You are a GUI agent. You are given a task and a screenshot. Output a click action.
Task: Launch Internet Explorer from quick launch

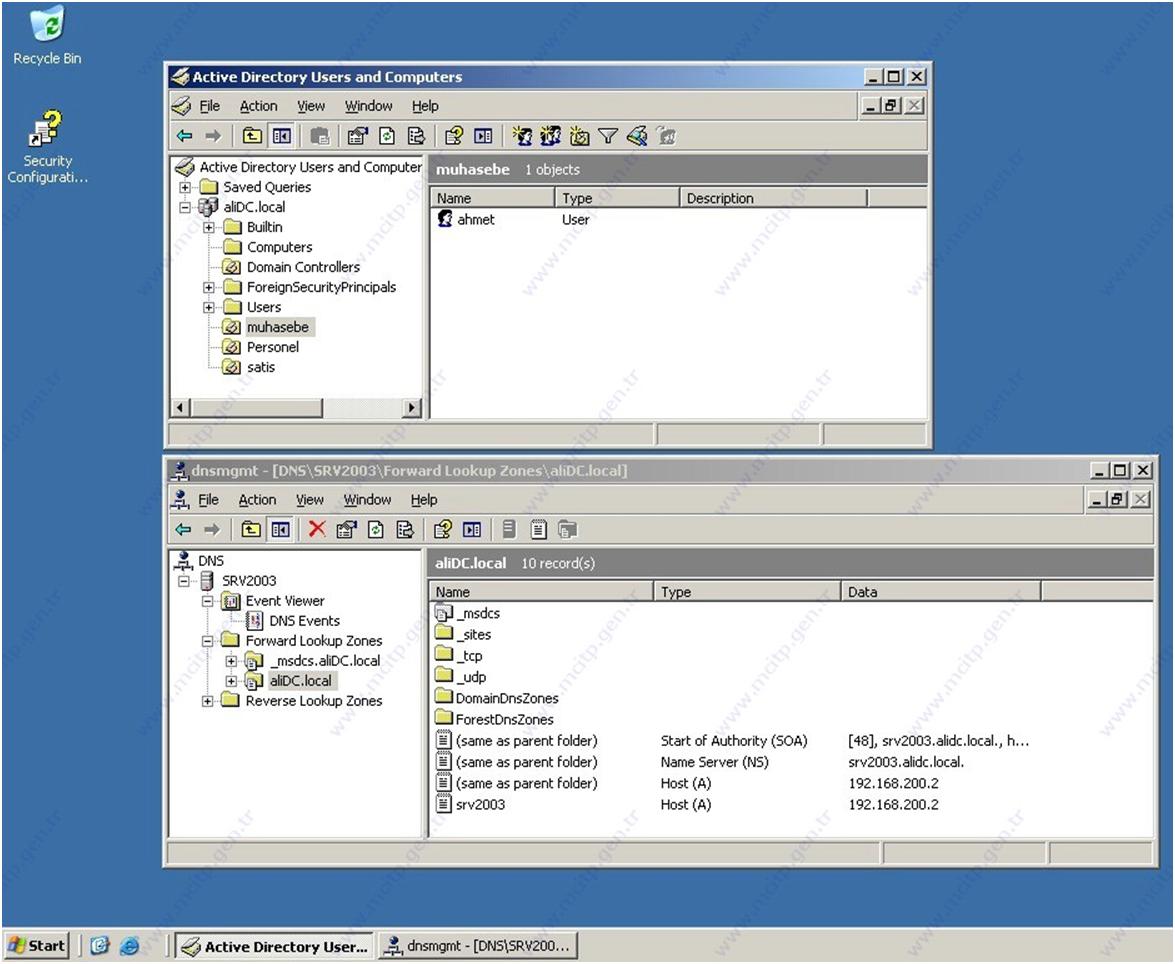click(x=129, y=946)
